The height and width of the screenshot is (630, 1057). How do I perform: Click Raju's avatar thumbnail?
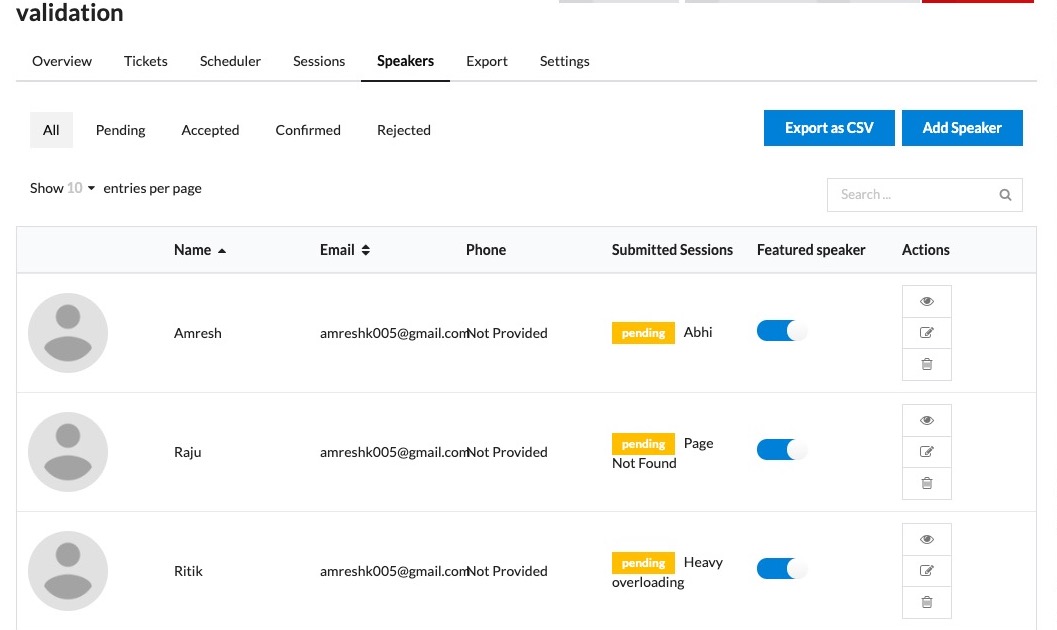pos(68,452)
